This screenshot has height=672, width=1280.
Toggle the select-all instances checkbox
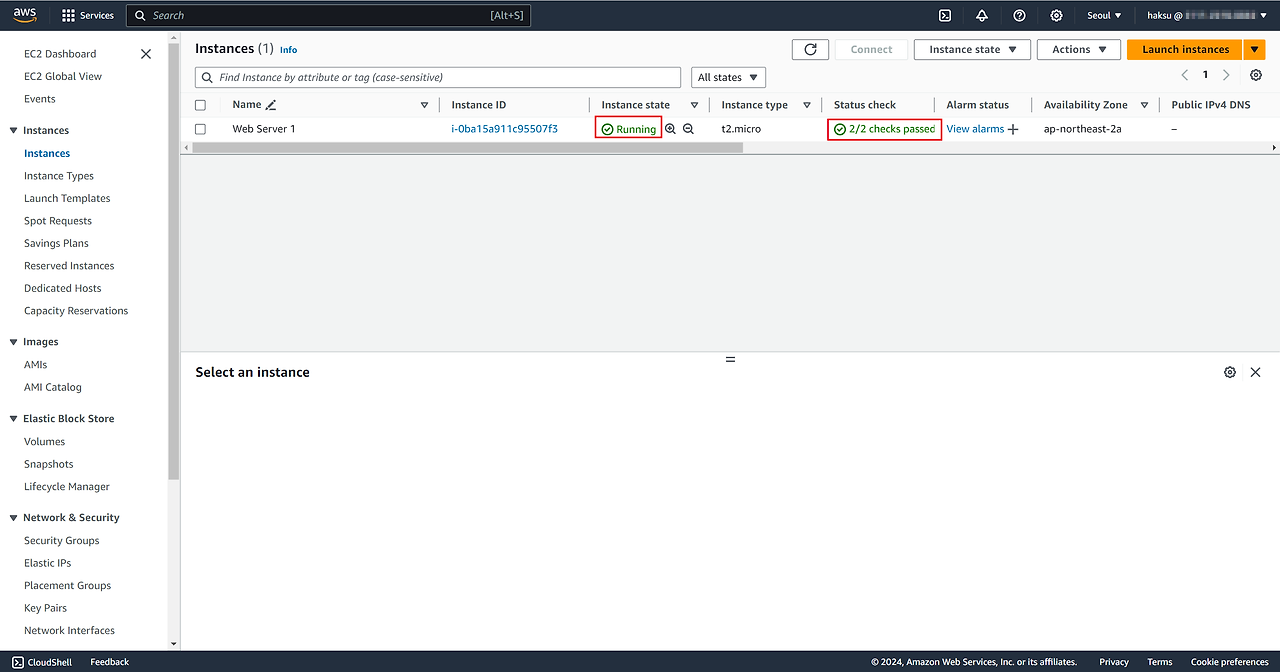click(201, 105)
